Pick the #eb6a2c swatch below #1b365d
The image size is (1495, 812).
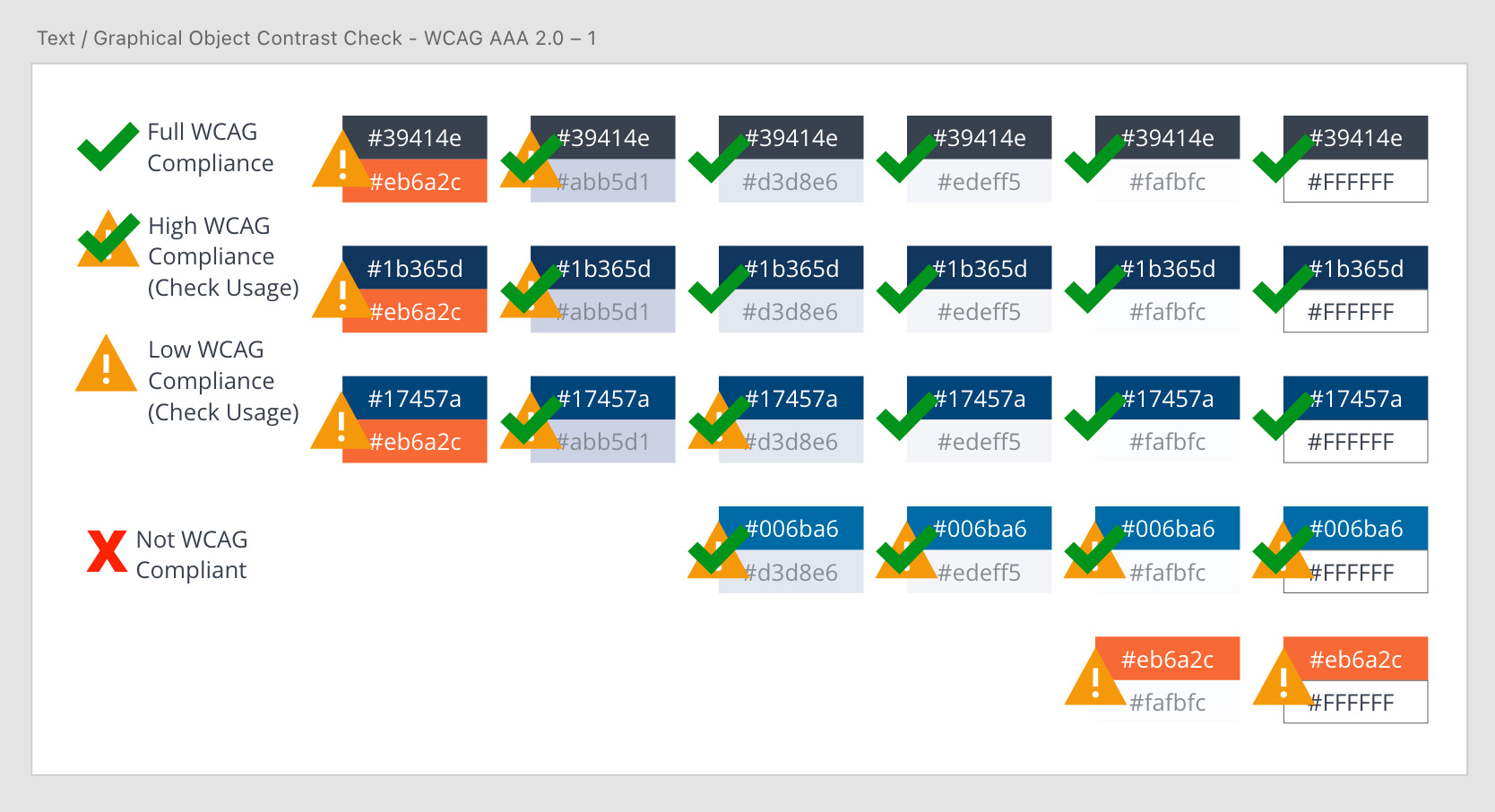pyautogui.click(x=415, y=312)
